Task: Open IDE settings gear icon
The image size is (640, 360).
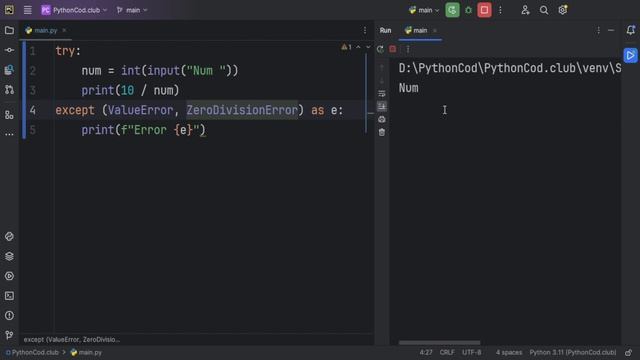Action: coord(562,10)
